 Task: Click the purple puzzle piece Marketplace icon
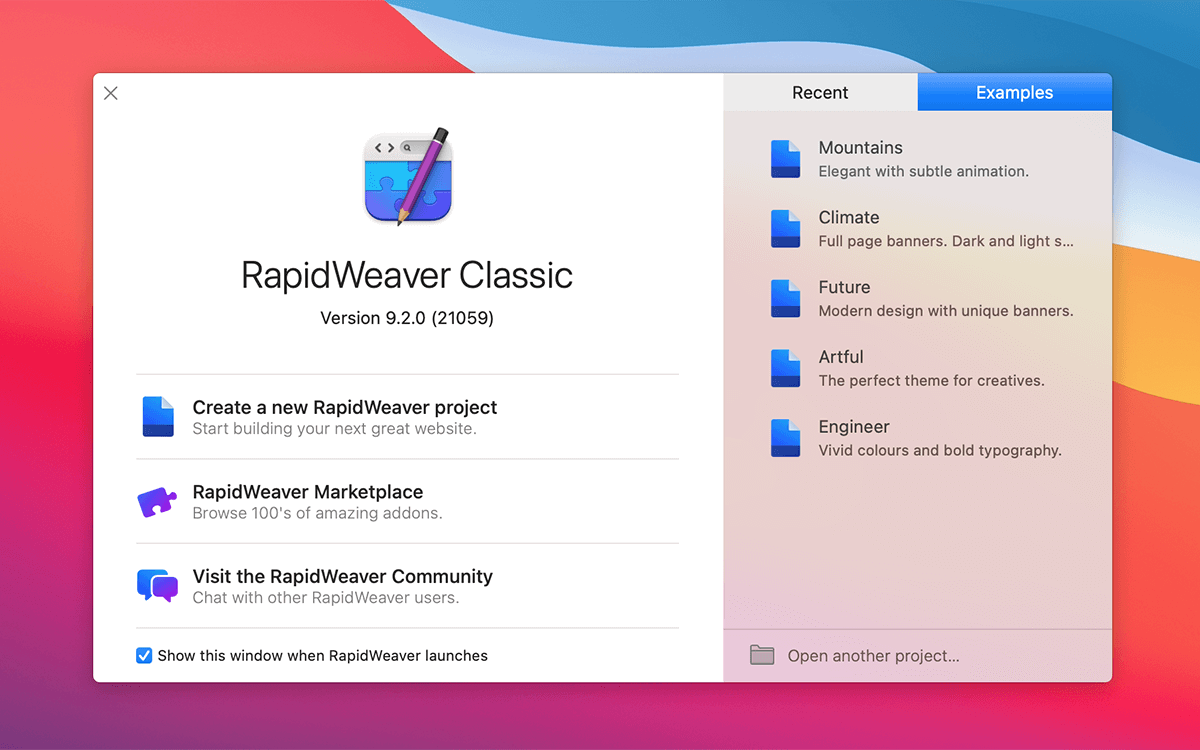tap(157, 501)
